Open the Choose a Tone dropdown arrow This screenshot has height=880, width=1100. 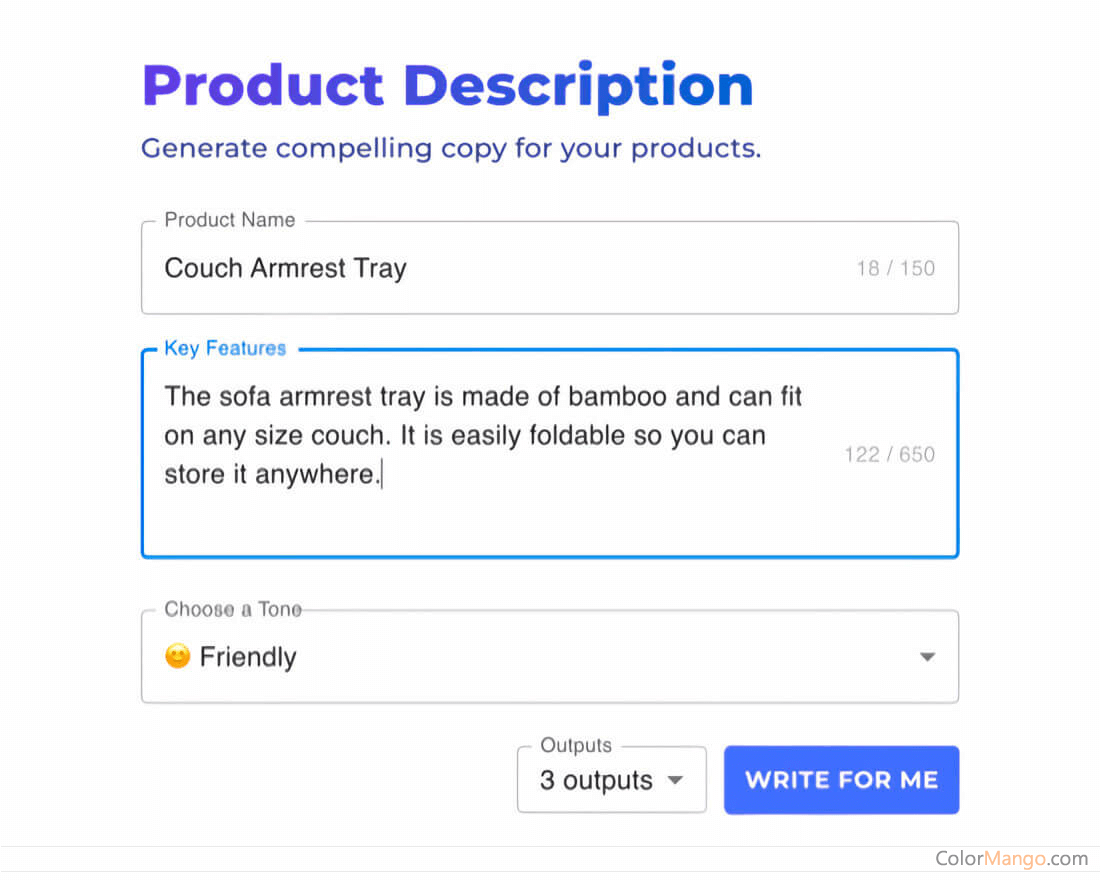click(x=927, y=656)
